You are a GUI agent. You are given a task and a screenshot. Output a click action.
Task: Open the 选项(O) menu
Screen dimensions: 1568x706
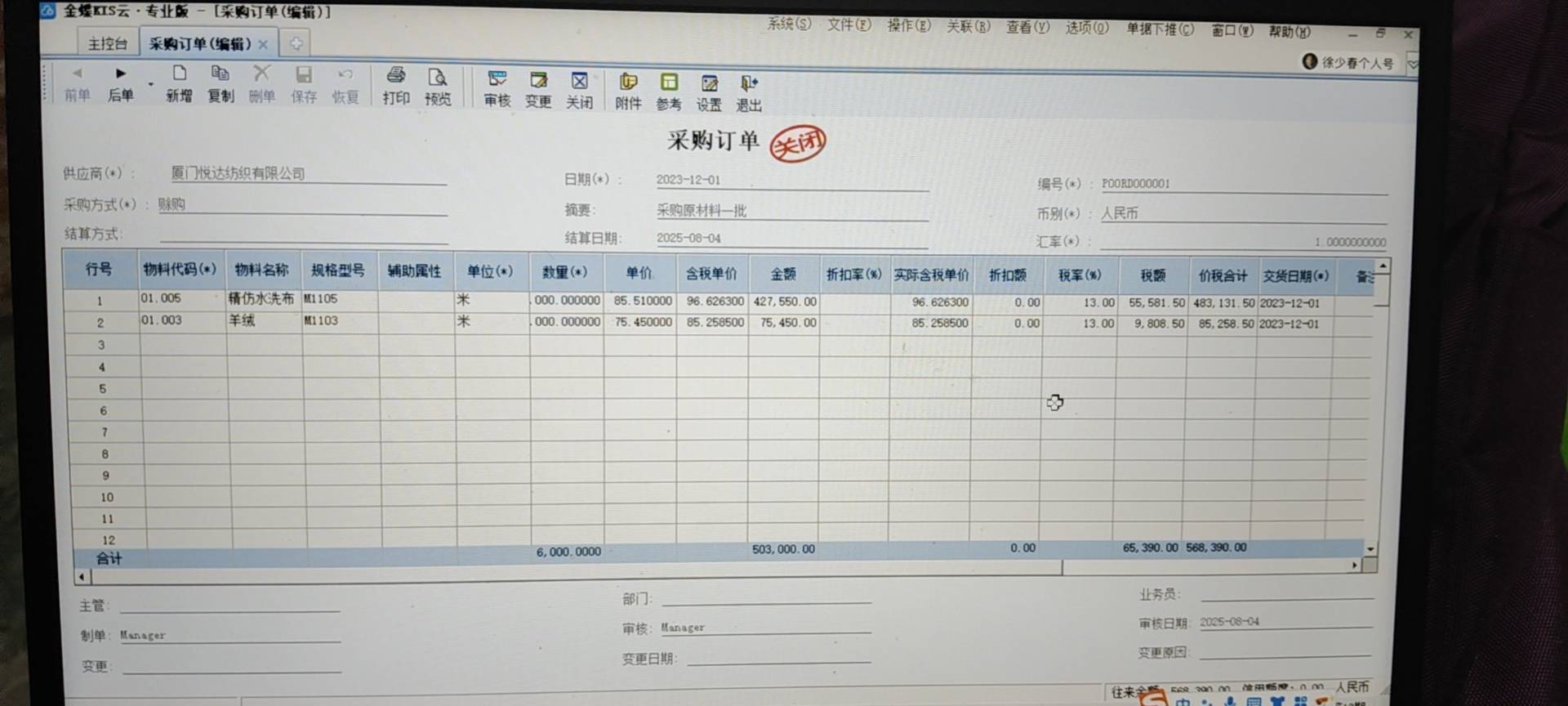(1087, 28)
